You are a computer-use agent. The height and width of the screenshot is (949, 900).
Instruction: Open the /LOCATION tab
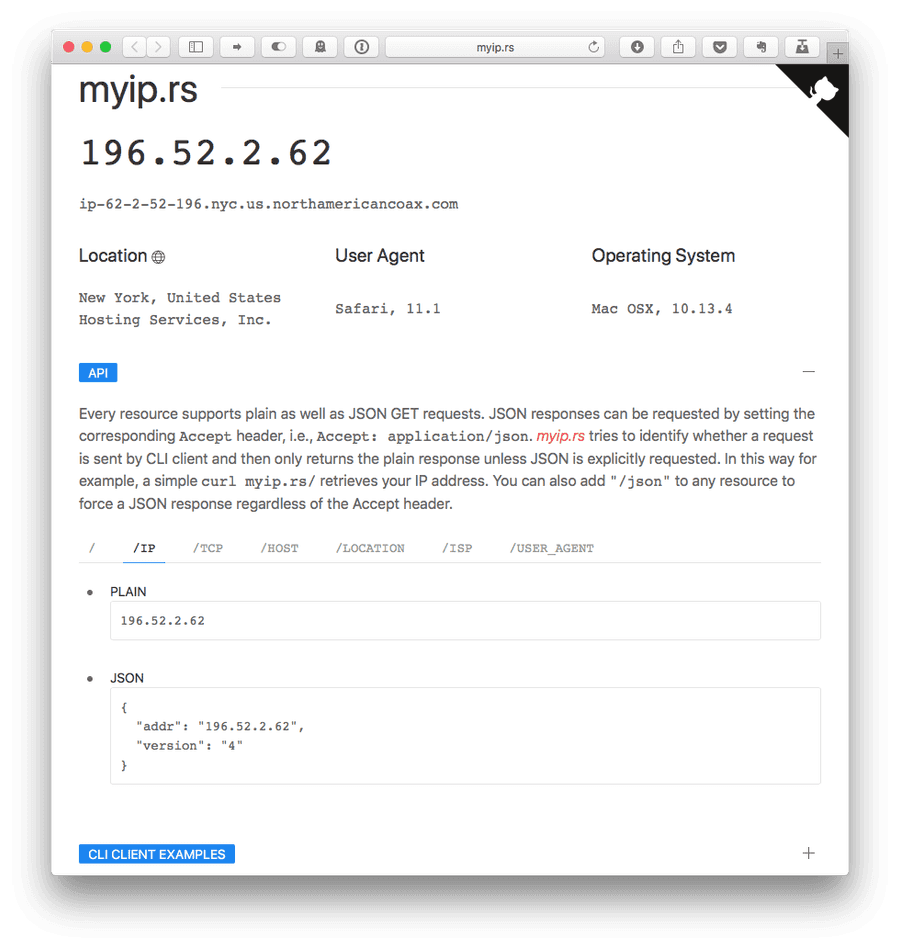click(370, 548)
